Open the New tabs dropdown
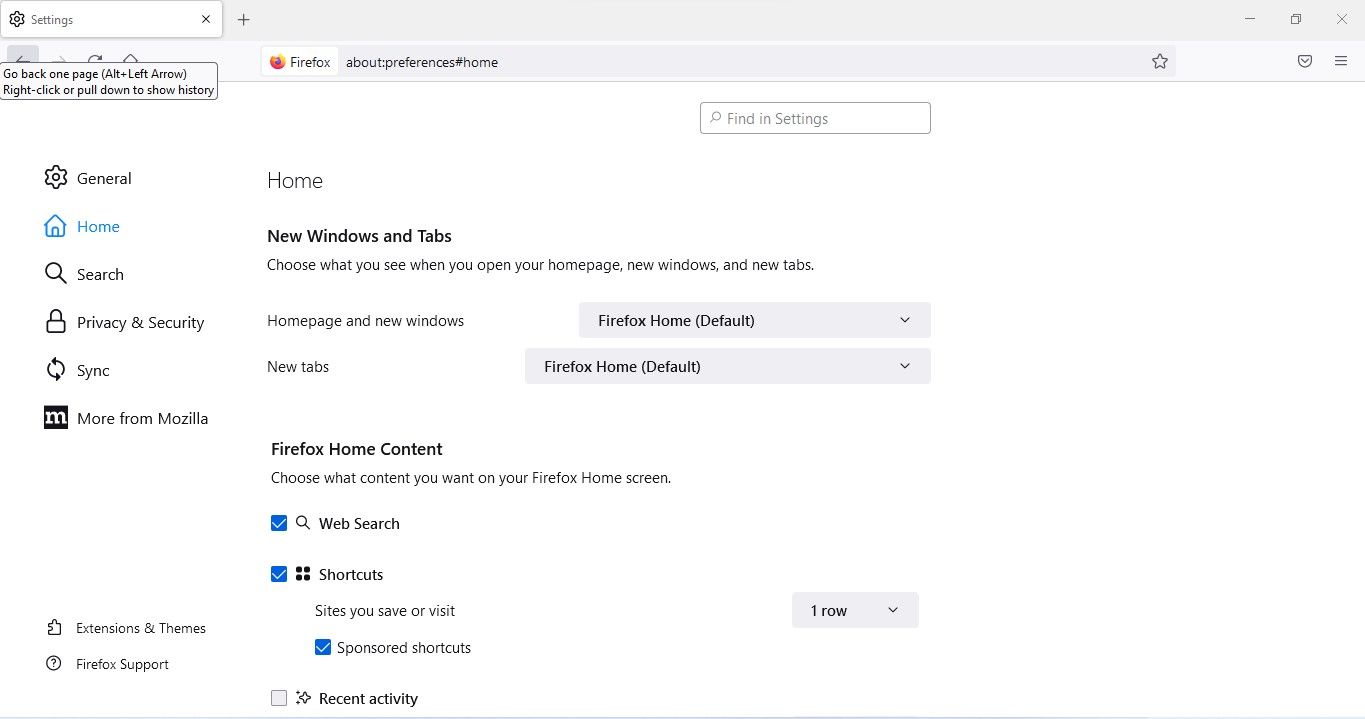Image resolution: width=1365 pixels, height=719 pixels. (727, 366)
